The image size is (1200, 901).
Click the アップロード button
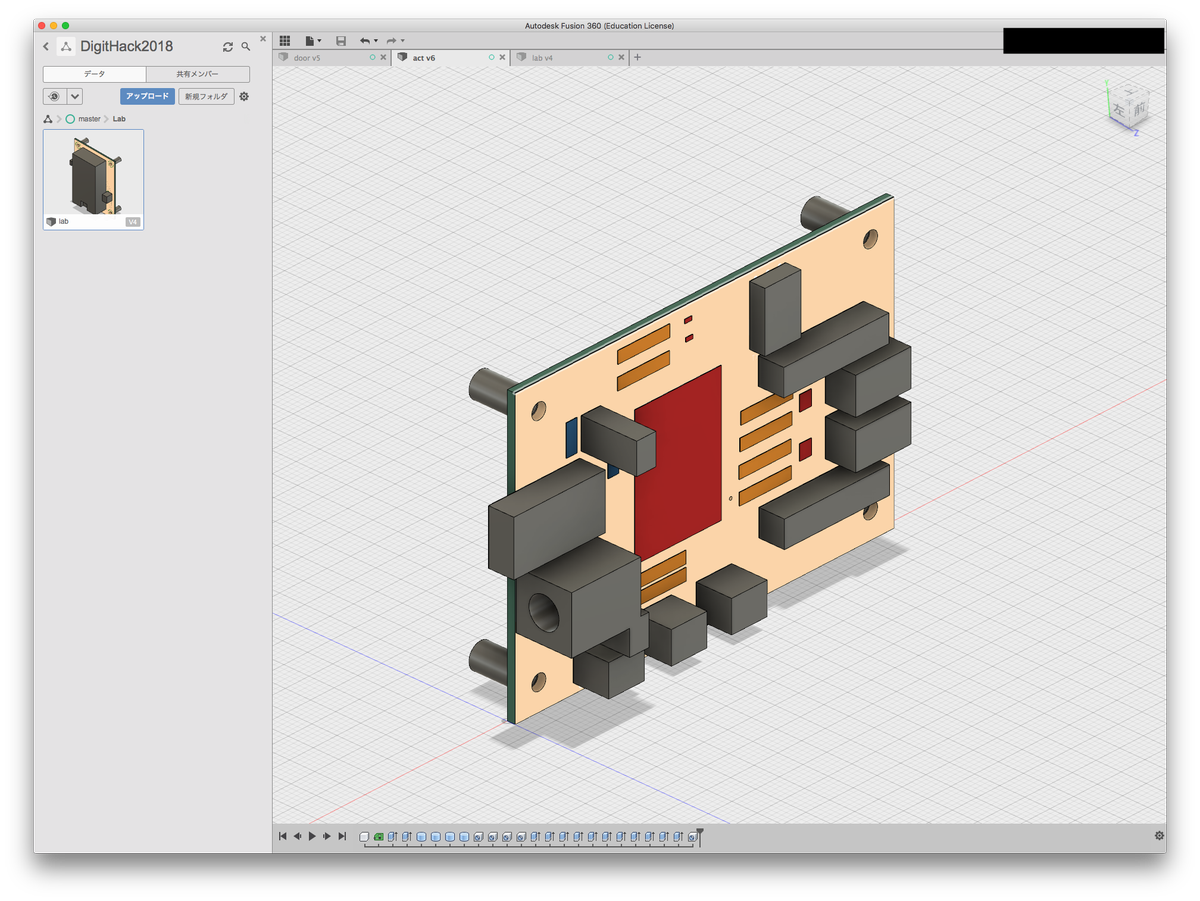146,96
